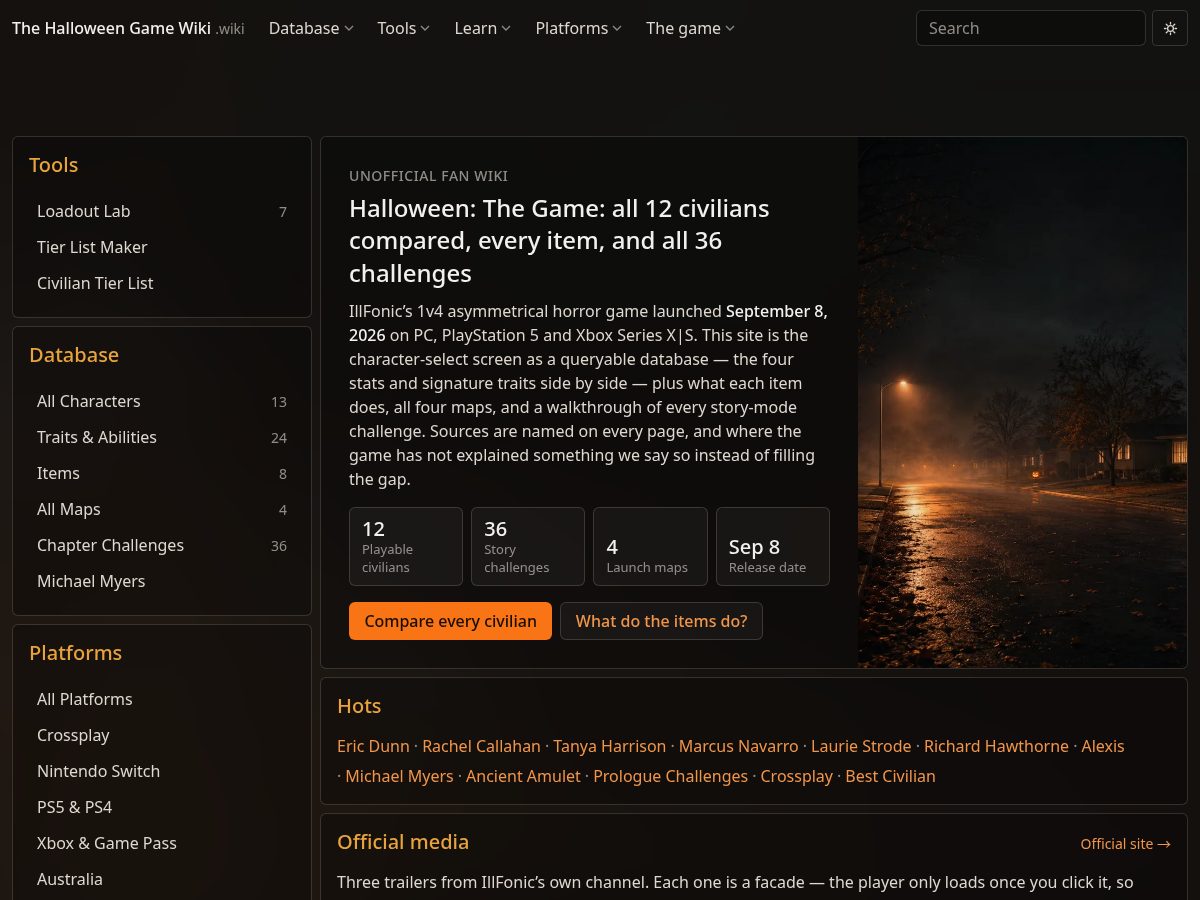
Task: Open Australia sidebar link
Action: 162,879
